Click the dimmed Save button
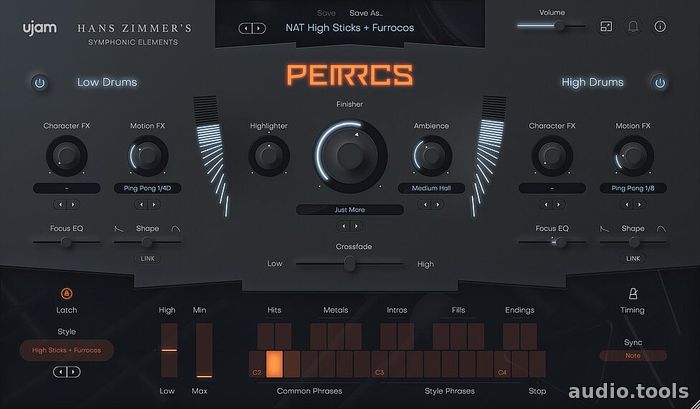This screenshot has height=409, width=700. point(326,13)
